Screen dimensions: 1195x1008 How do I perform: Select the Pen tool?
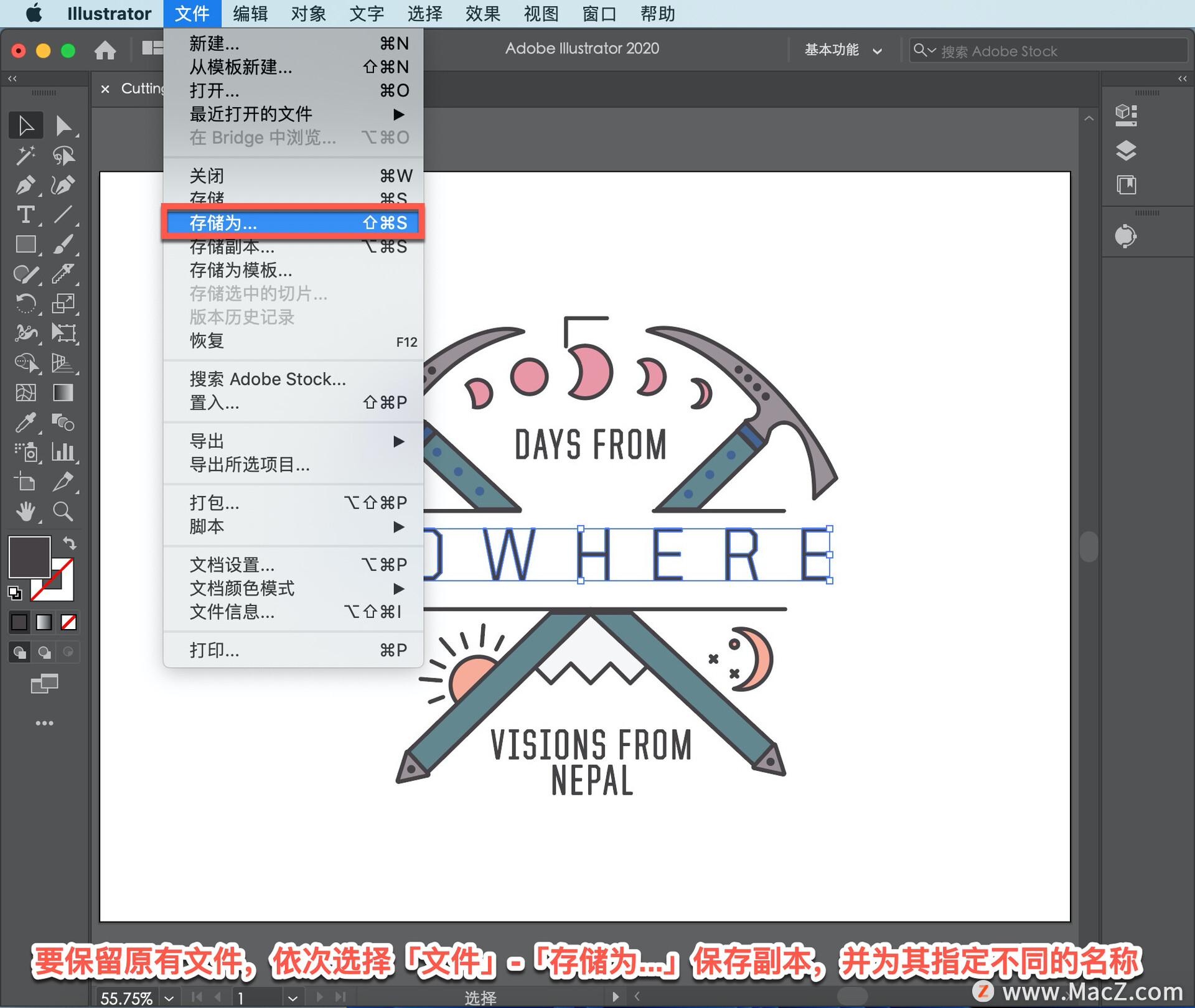[25, 185]
